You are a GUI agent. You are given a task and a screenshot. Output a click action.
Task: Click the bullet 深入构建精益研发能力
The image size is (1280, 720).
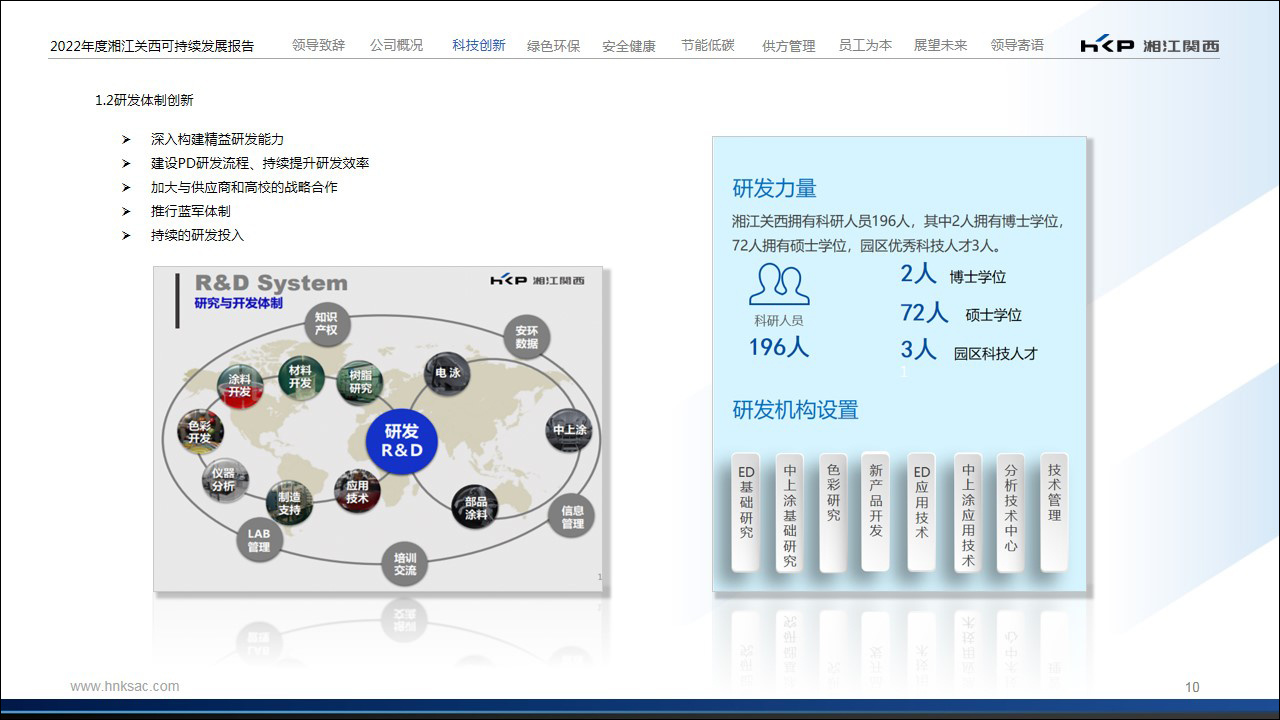pos(217,139)
